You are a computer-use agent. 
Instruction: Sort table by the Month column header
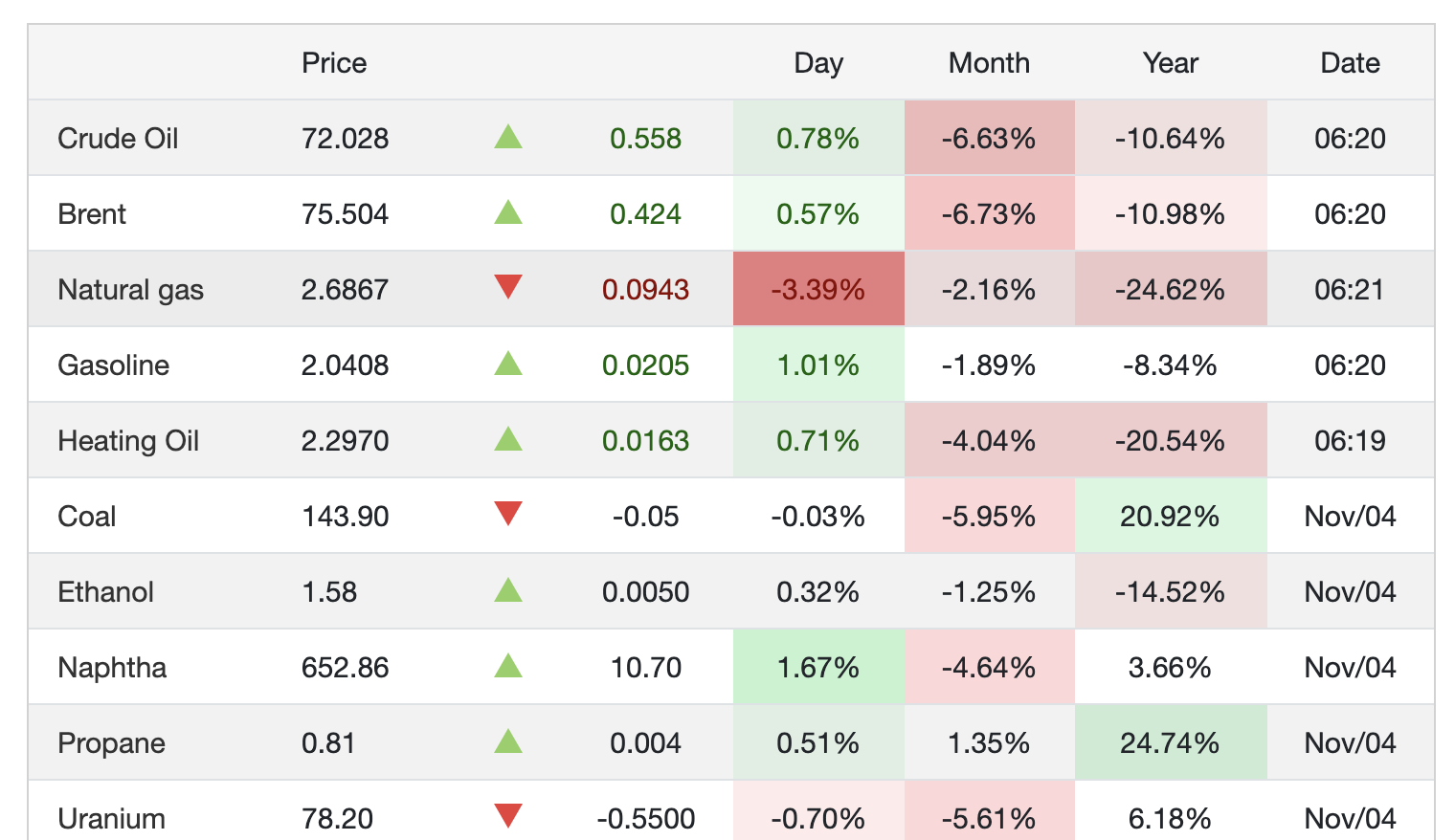[x=989, y=63]
